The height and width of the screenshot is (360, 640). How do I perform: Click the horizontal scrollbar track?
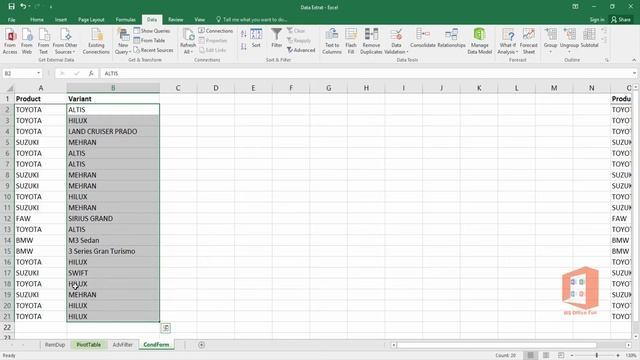pos(510,345)
